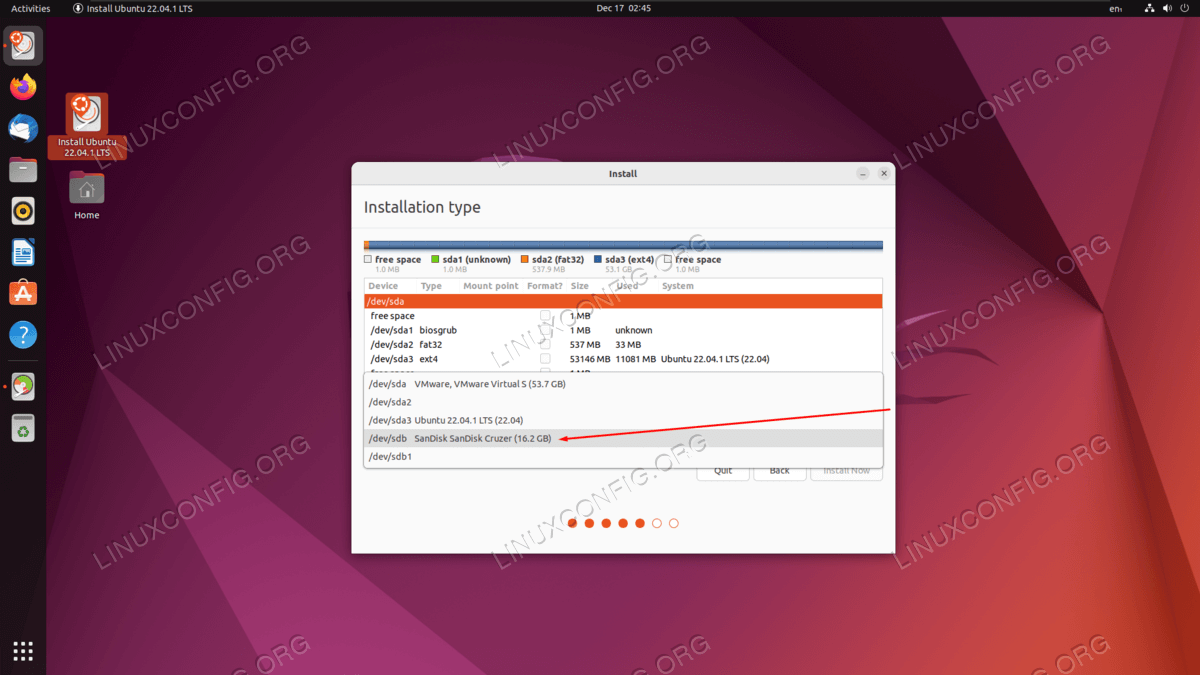Viewport: 1200px width, 675px height.
Task: Choose /dev/sdb SanDisk Cruzer option
Action: click(x=623, y=438)
